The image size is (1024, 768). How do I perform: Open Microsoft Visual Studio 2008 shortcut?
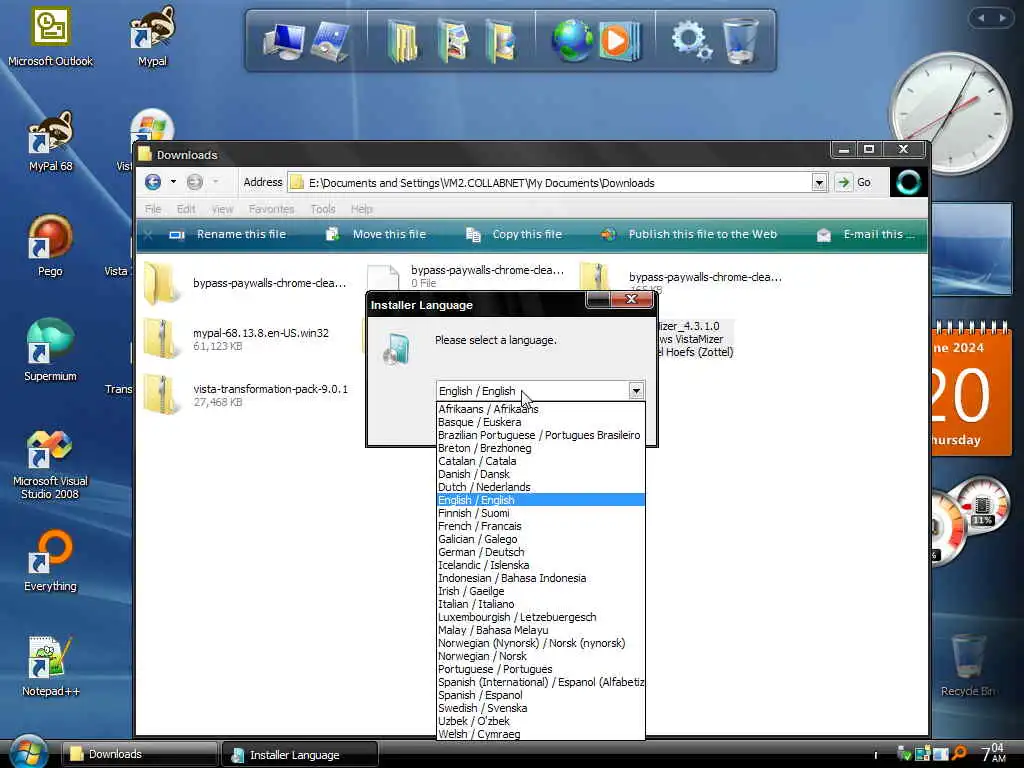[50, 465]
